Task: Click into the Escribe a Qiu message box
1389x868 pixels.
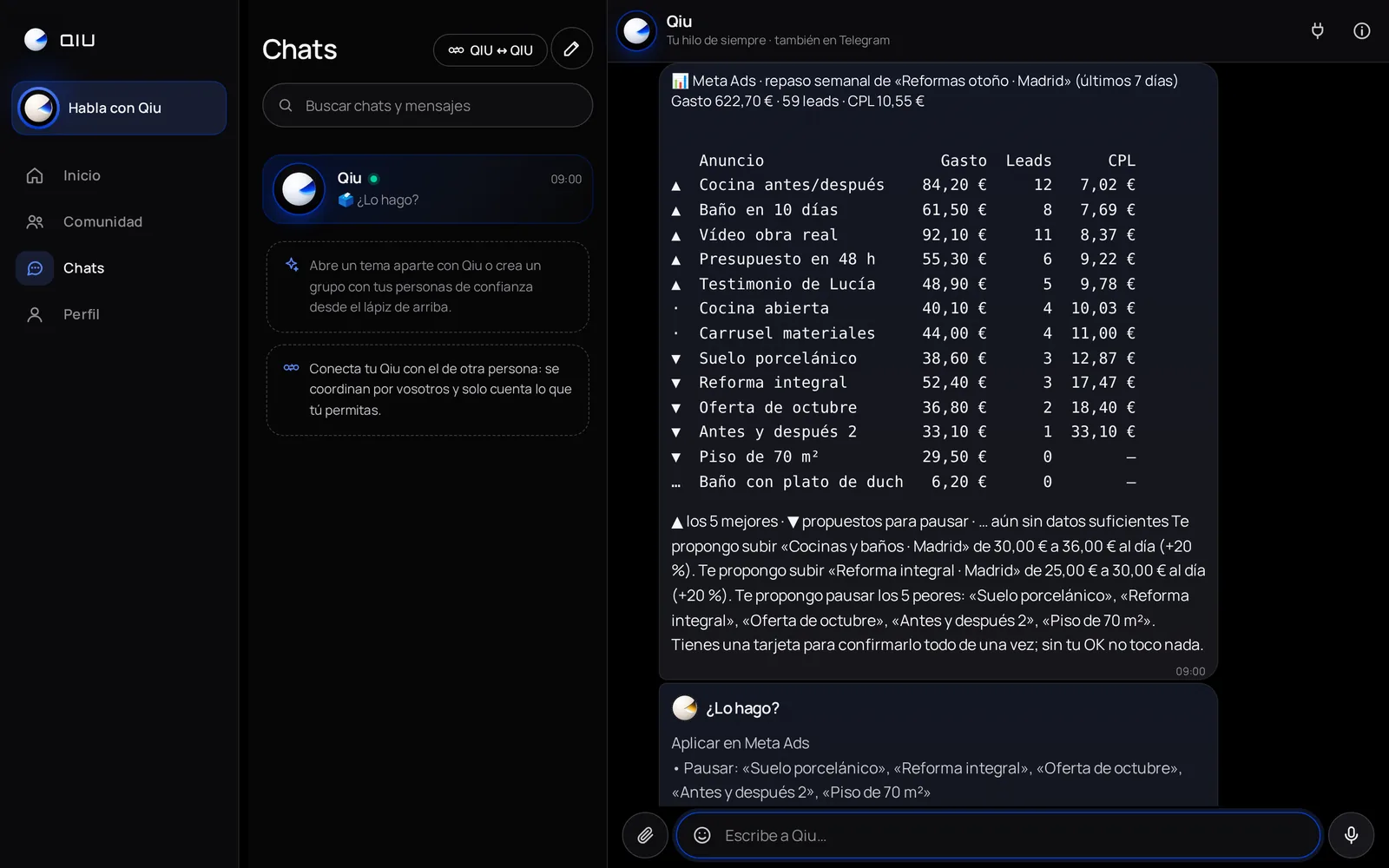Action: point(998,835)
